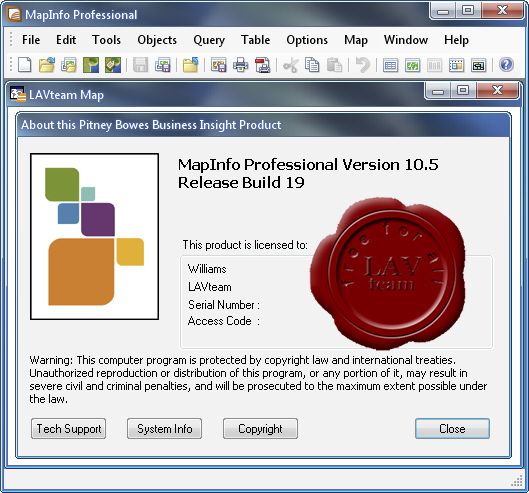Open the Map menu
This screenshot has width=529, height=493.
pyautogui.click(x=356, y=40)
